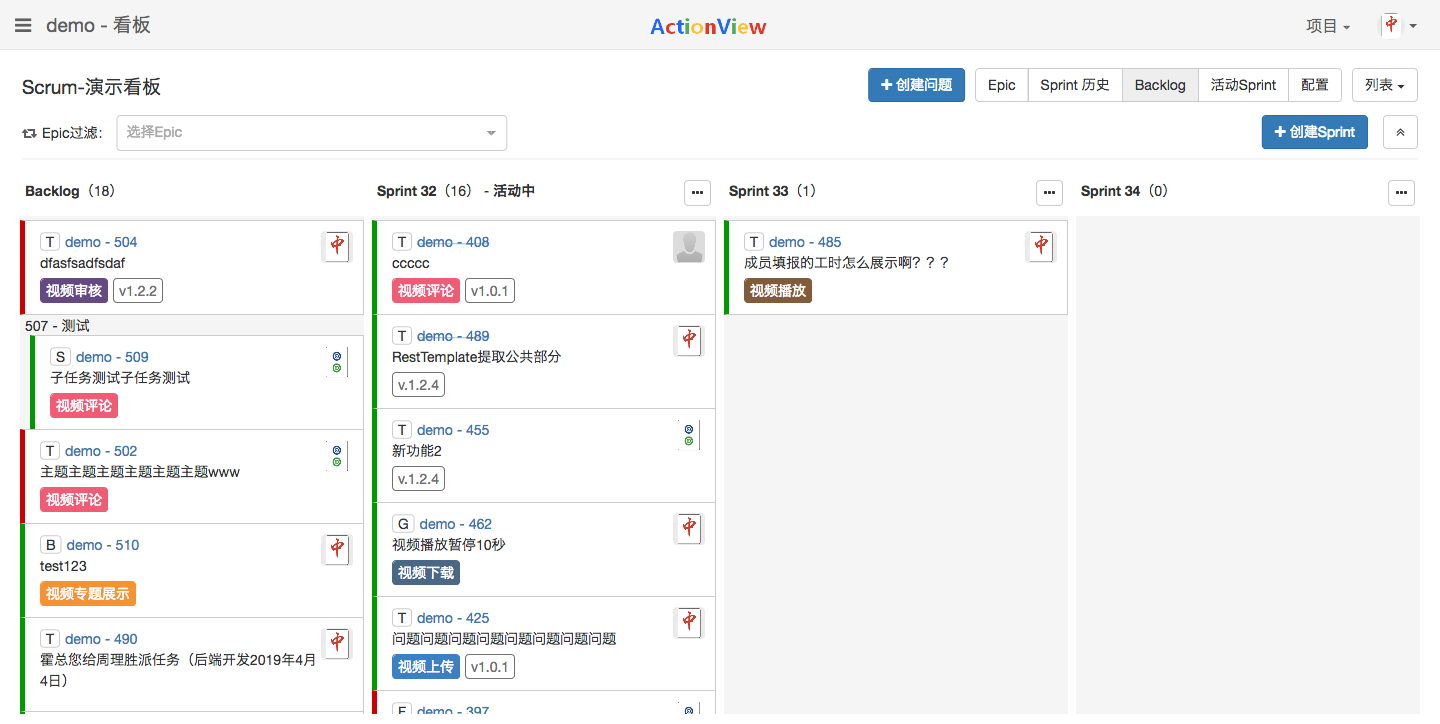Open issue link demo - 455

pos(453,430)
